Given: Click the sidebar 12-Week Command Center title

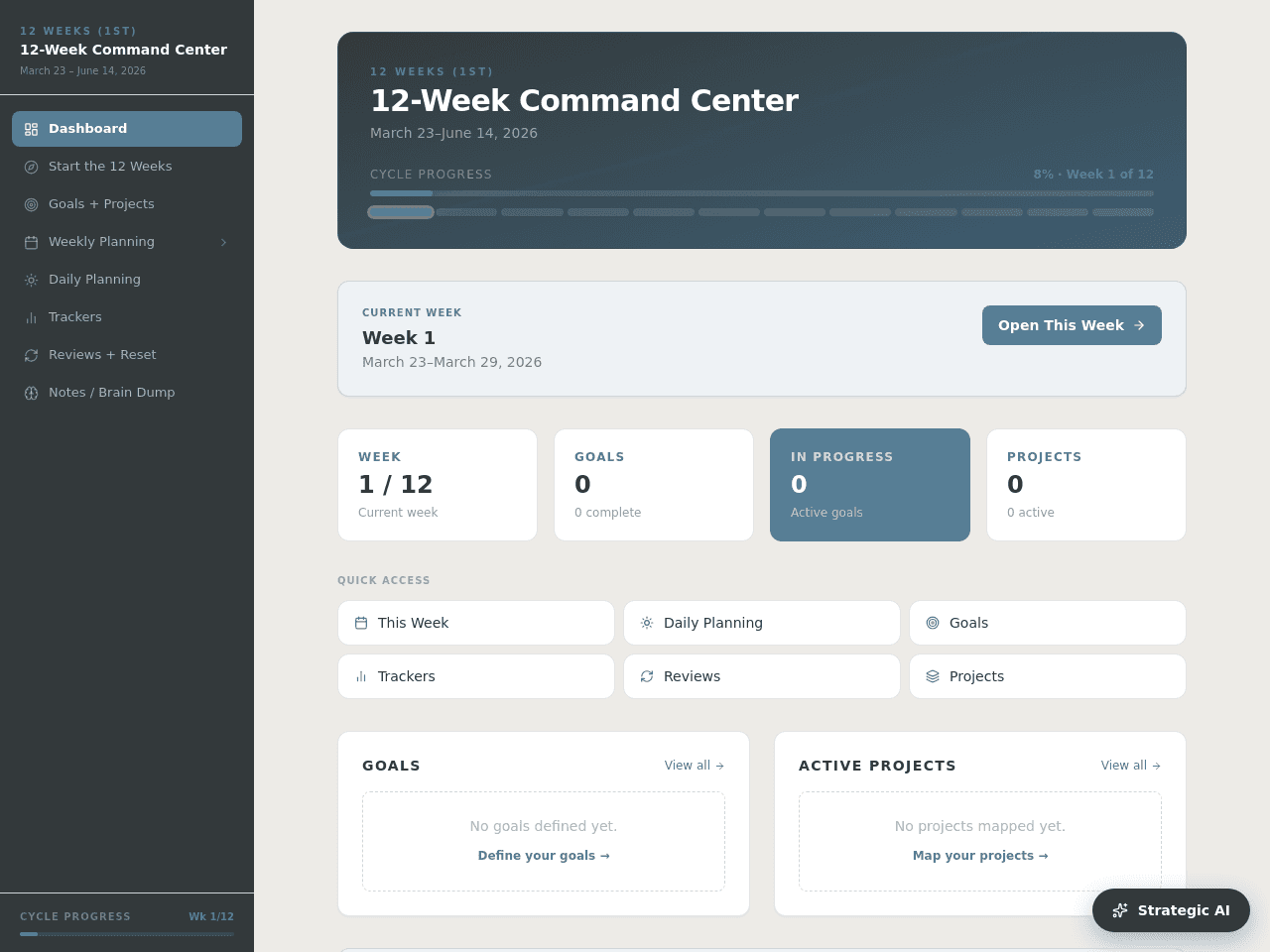Looking at the screenshot, I should click(124, 50).
